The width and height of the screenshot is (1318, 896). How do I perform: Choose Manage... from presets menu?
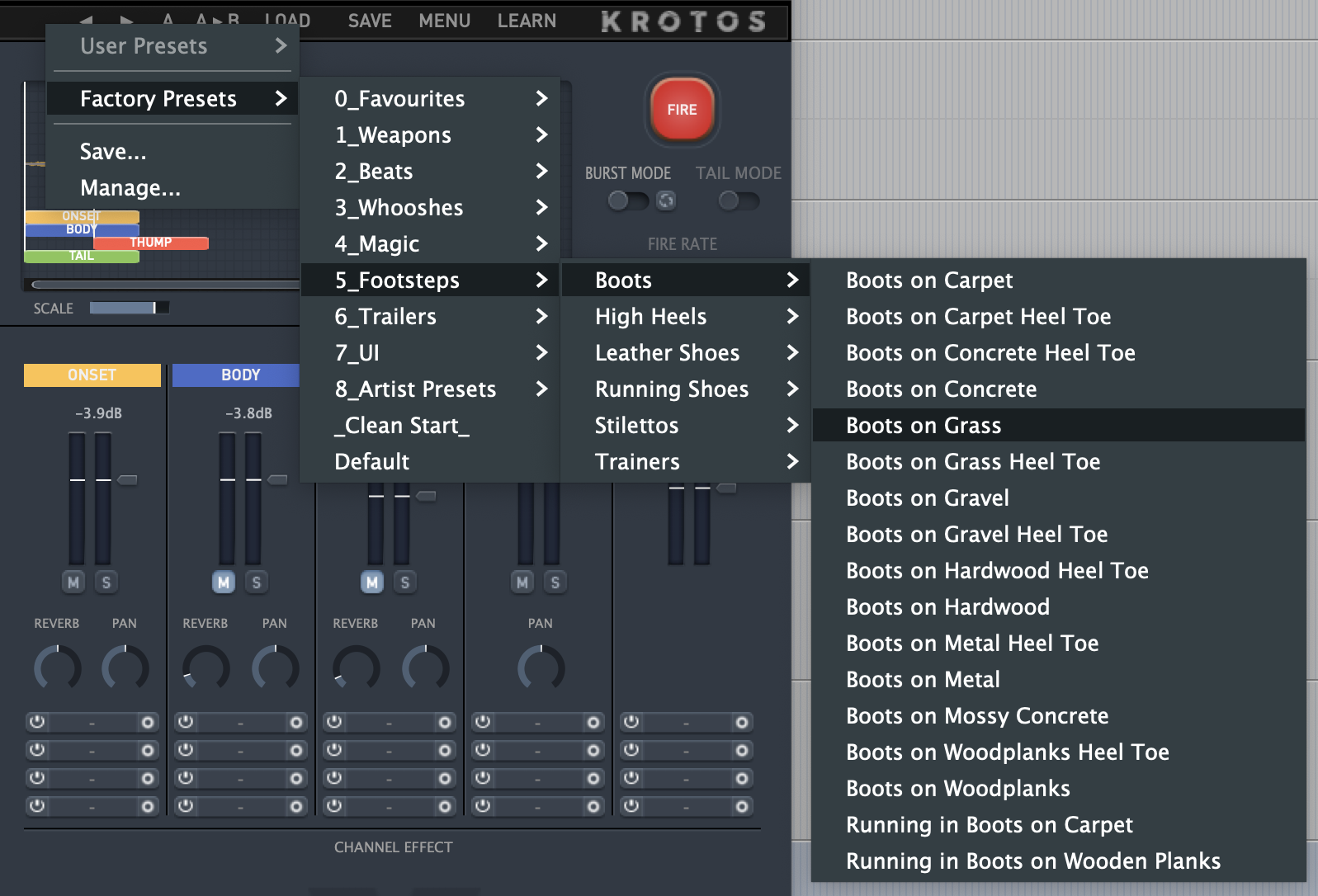click(x=172, y=188)
